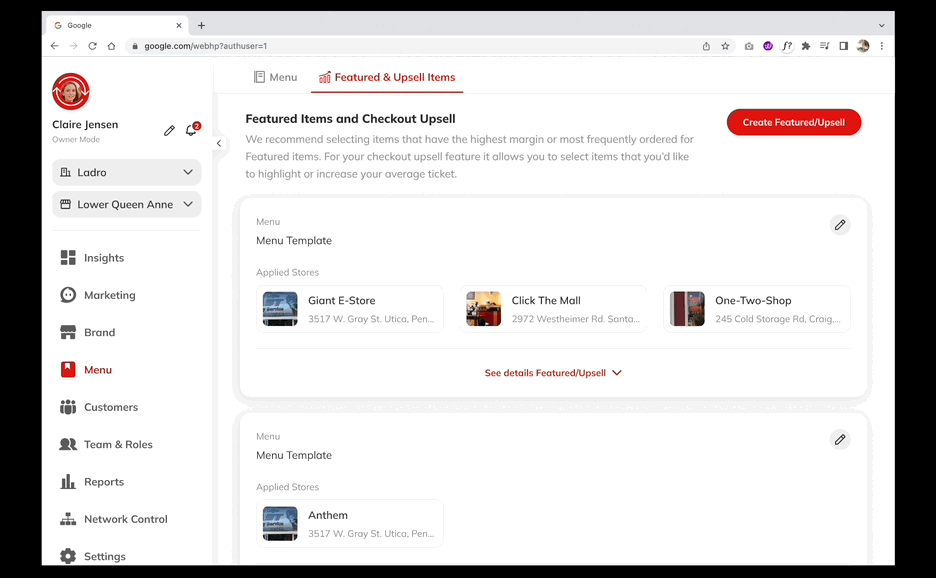Expand See details Featured/Upsell
This screenshot has height=578, width=936.
click(553, 373)
